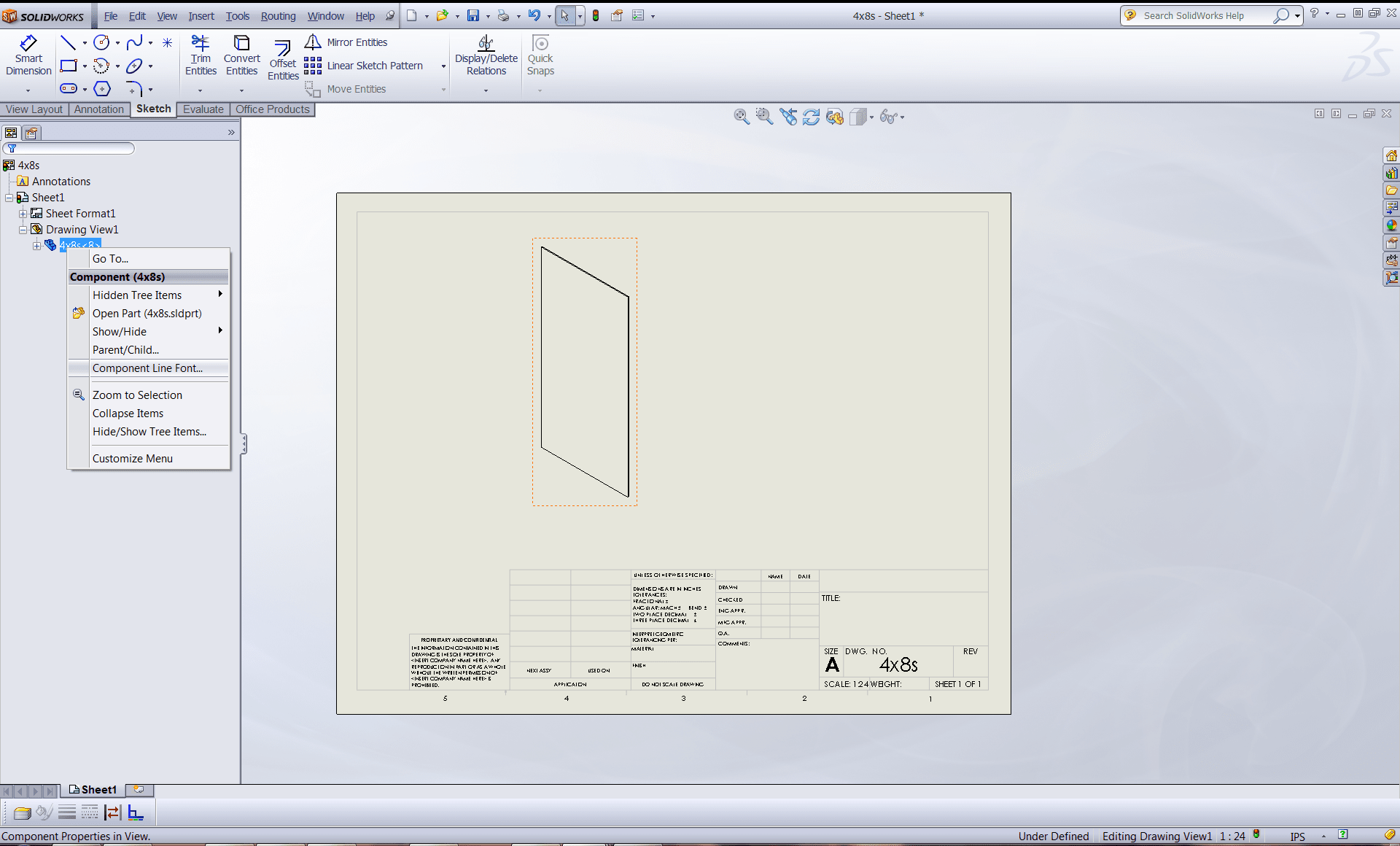Switch to the View Layout tab

coord(34,109)
